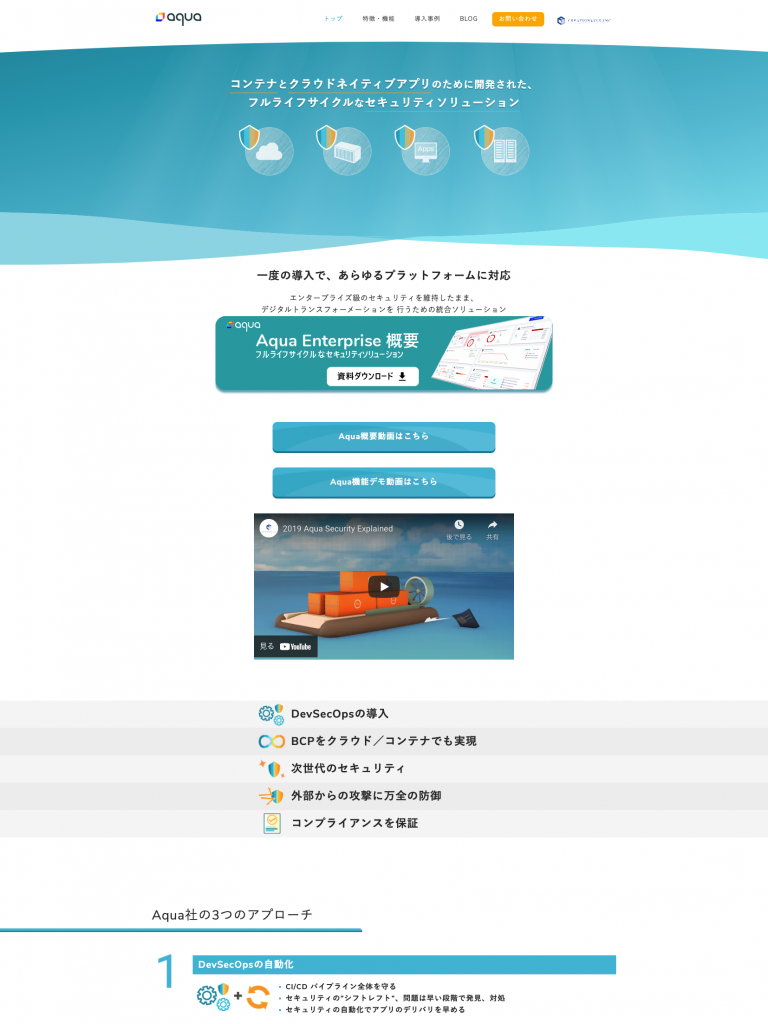Click the 一度の導入で、あらゆるプラットフォームに対応 heading
The image size is (768, 1024).
(384, 276)
